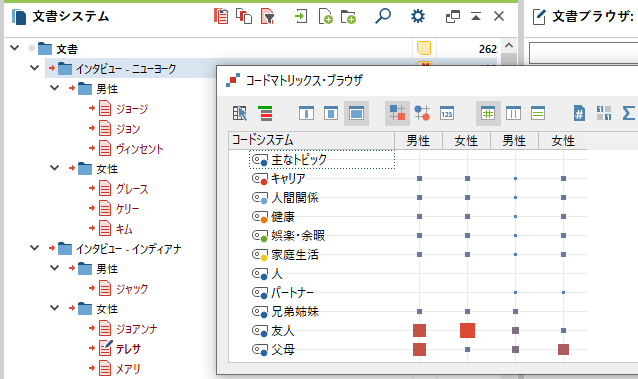638x379 pixels.
Task: Collapse the root 文書 tree node
Action: point(15,48)
